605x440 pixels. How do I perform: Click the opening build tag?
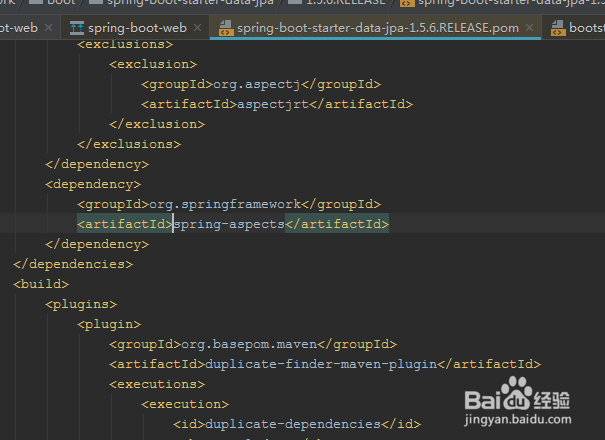click(41, 284)
